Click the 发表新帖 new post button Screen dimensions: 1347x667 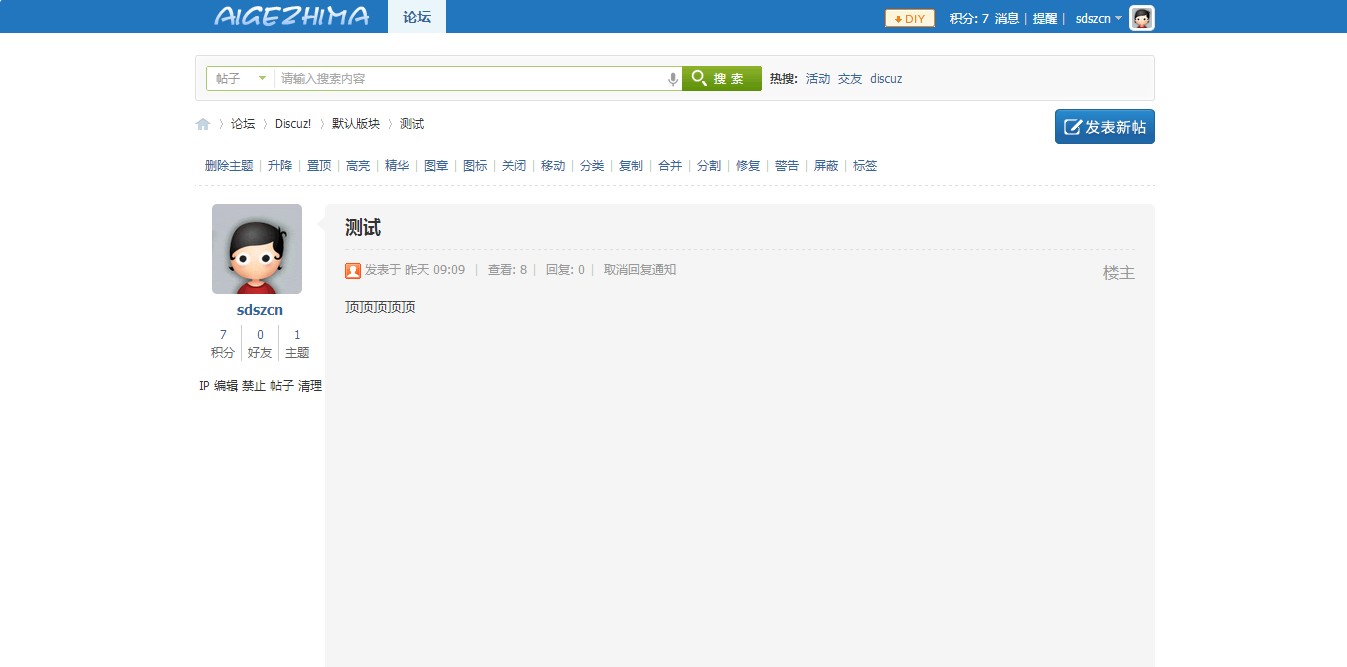tap(1105, 127)
